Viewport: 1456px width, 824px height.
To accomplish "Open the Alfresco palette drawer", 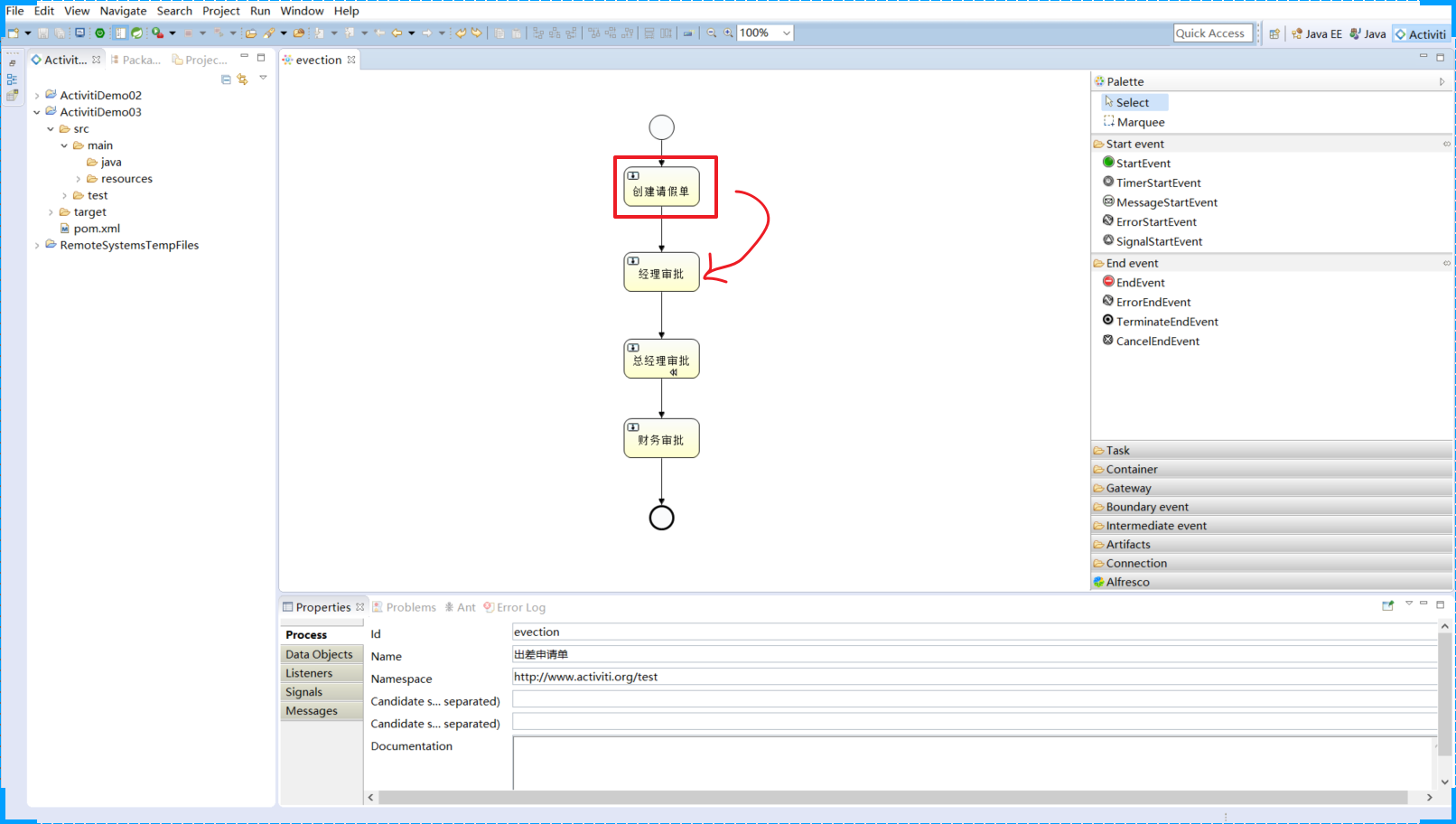I will pos(1272,582).
